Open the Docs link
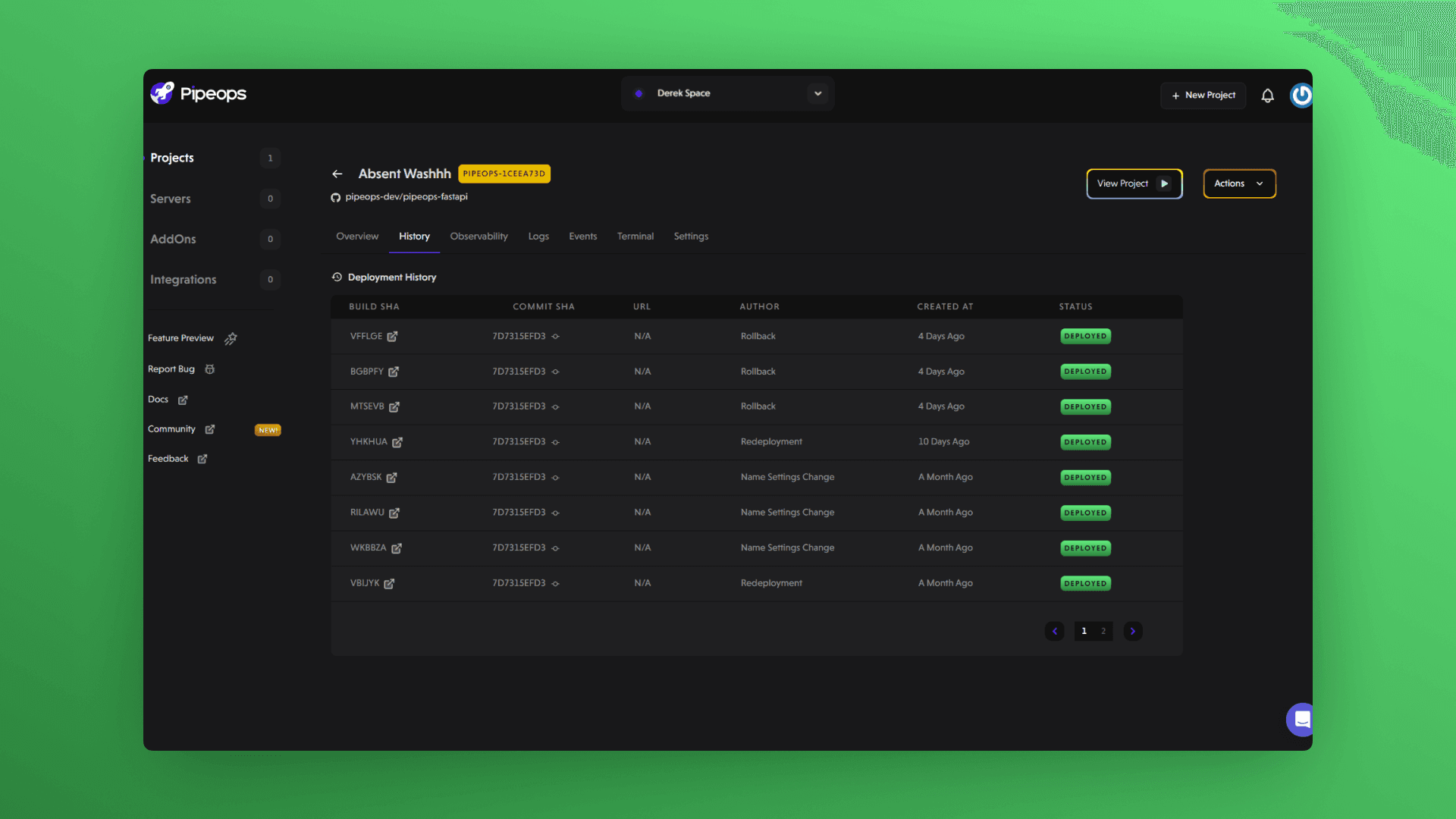The image size is (1456, 819). pyautogui.click(x=158, y=400)
